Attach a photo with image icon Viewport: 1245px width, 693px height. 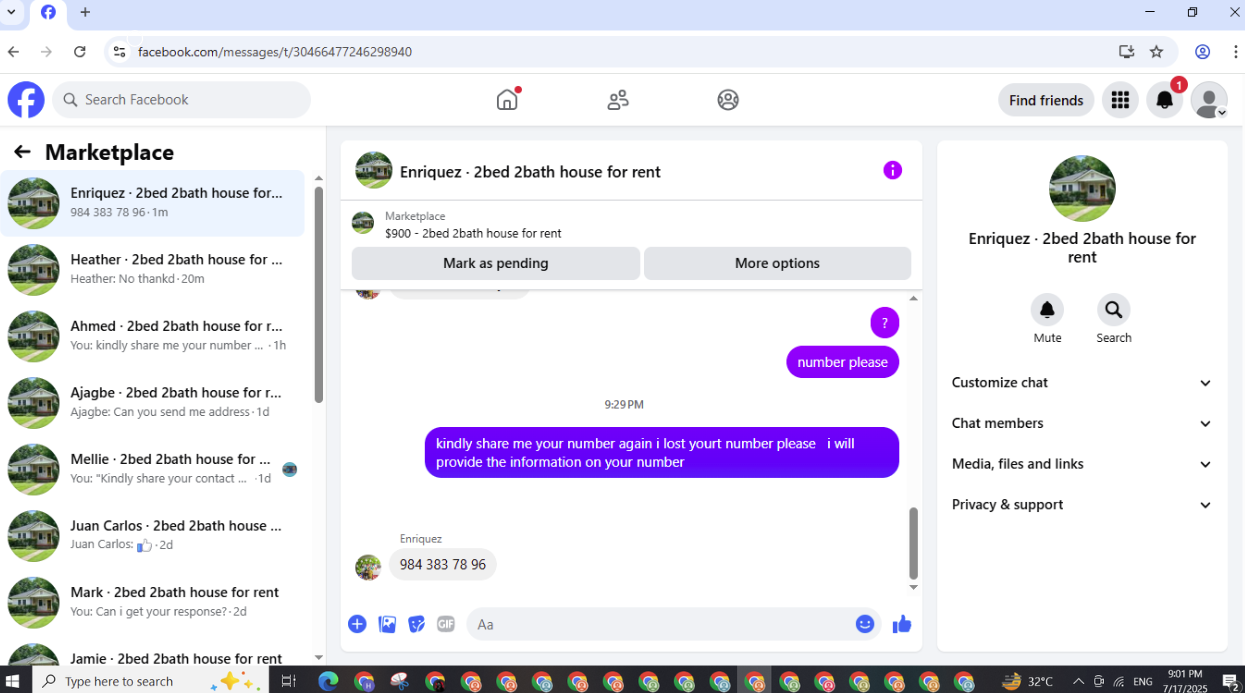click(387, 624)
